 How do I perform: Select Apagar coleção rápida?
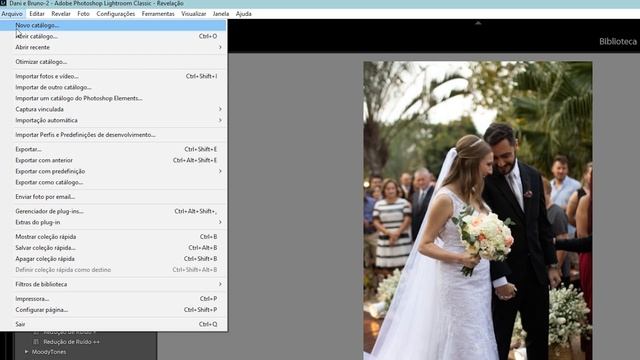(113, 259)
